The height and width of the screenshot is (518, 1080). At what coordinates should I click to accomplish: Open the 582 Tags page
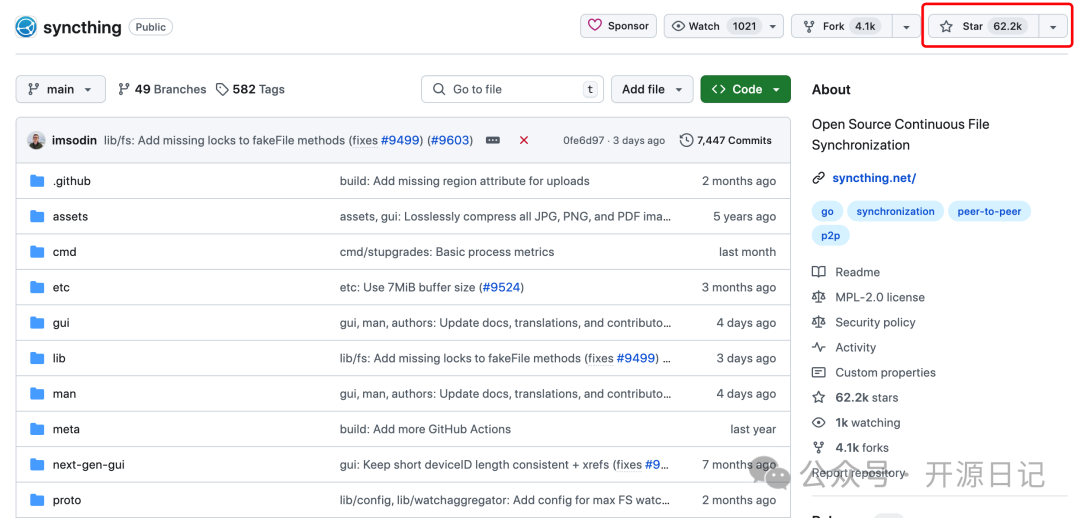(x=250, y=89)
